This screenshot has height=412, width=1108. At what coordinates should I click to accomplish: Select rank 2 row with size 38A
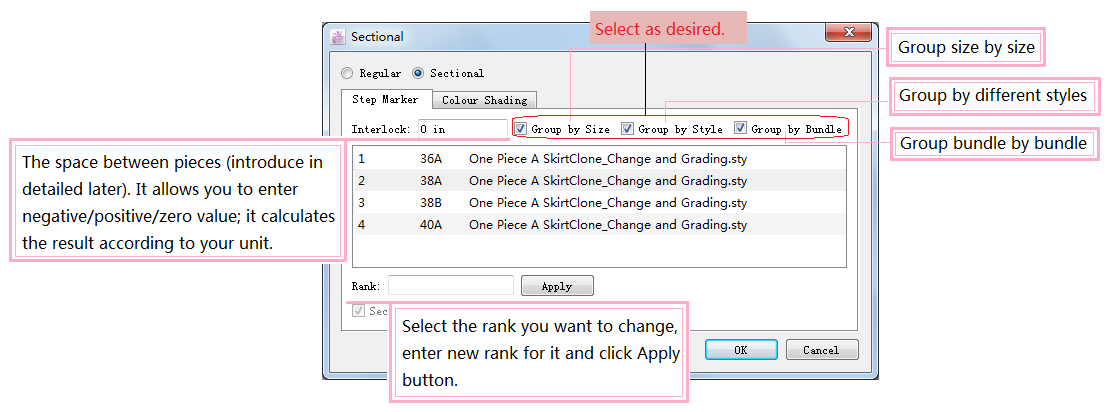click(600, 180)
